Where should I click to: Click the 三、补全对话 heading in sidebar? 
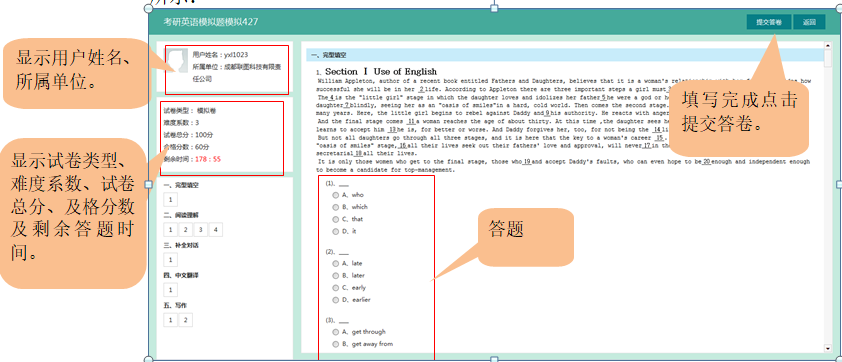tap(181, 245)
